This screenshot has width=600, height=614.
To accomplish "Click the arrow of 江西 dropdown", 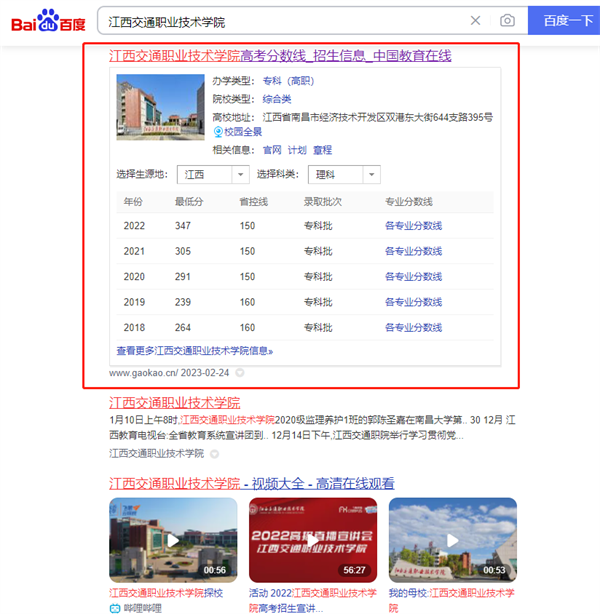I will (240, 175).
